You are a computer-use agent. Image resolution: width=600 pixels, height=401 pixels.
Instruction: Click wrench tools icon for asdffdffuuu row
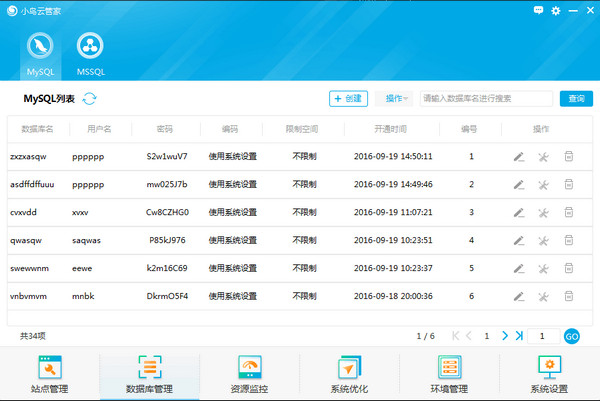pyautogui.click(x=543, y=185)
